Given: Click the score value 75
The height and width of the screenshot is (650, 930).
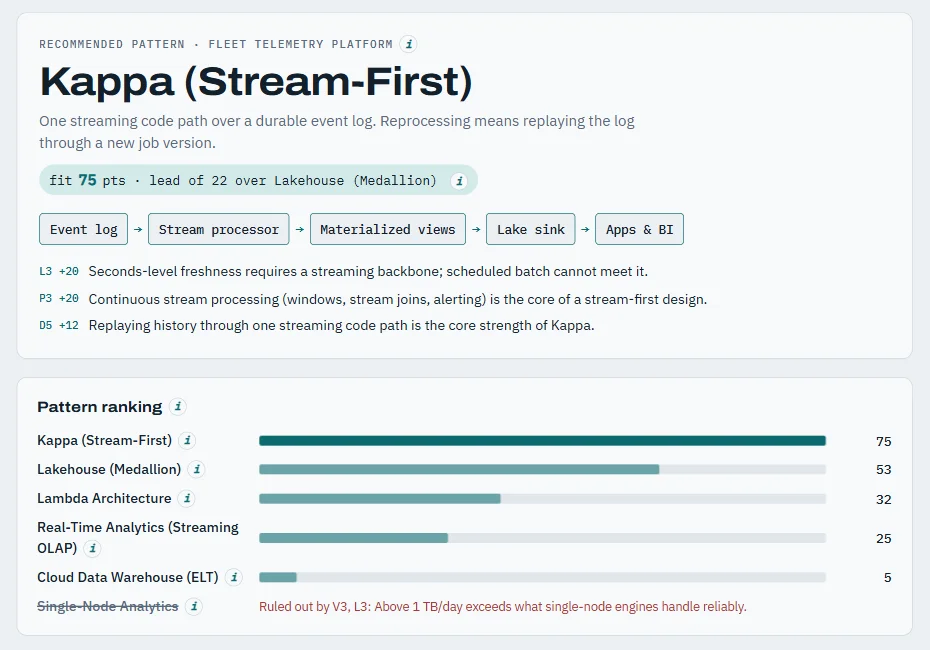Looking at the screenshot, I should coord(883,441).
